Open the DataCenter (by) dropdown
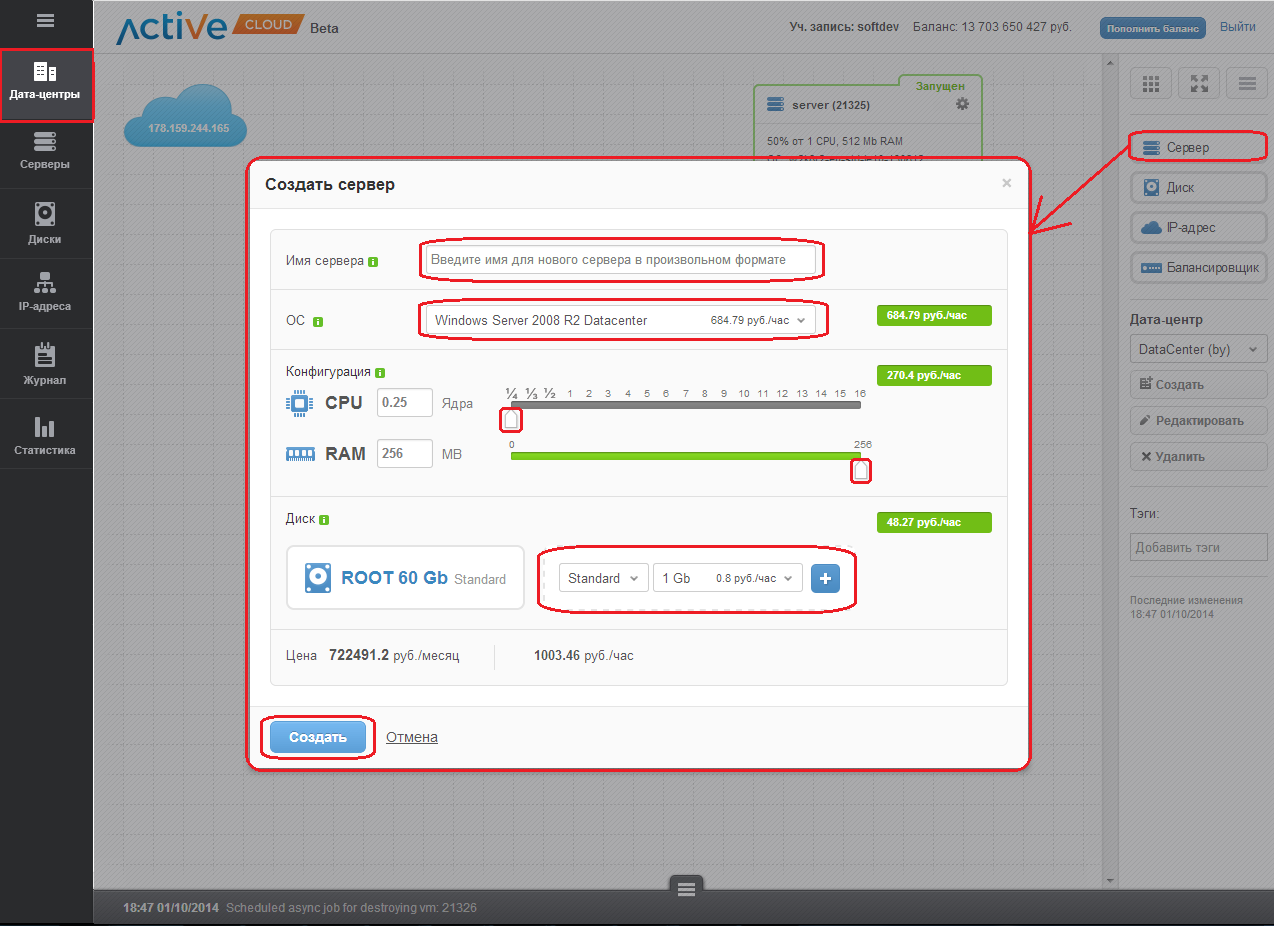The height and width of the screenshot is (926, 1274). coord(1198,349)
